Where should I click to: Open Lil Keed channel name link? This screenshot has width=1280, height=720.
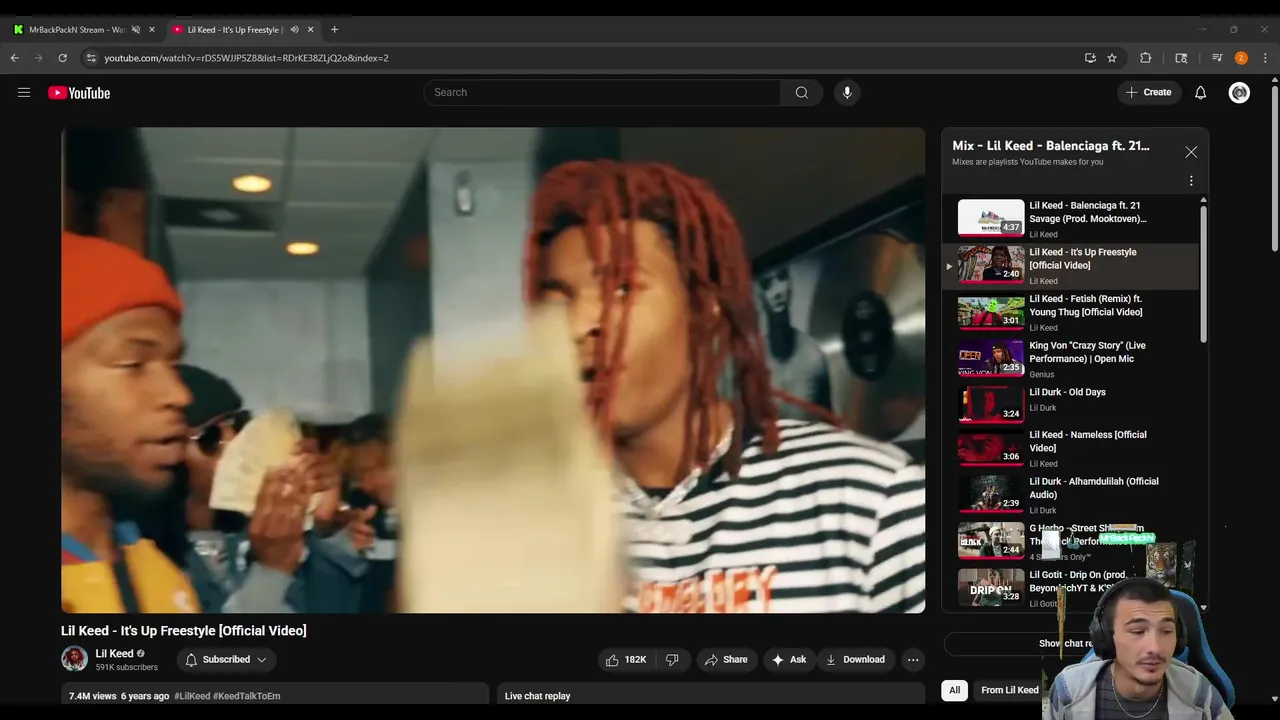click(x=114, y=654)
